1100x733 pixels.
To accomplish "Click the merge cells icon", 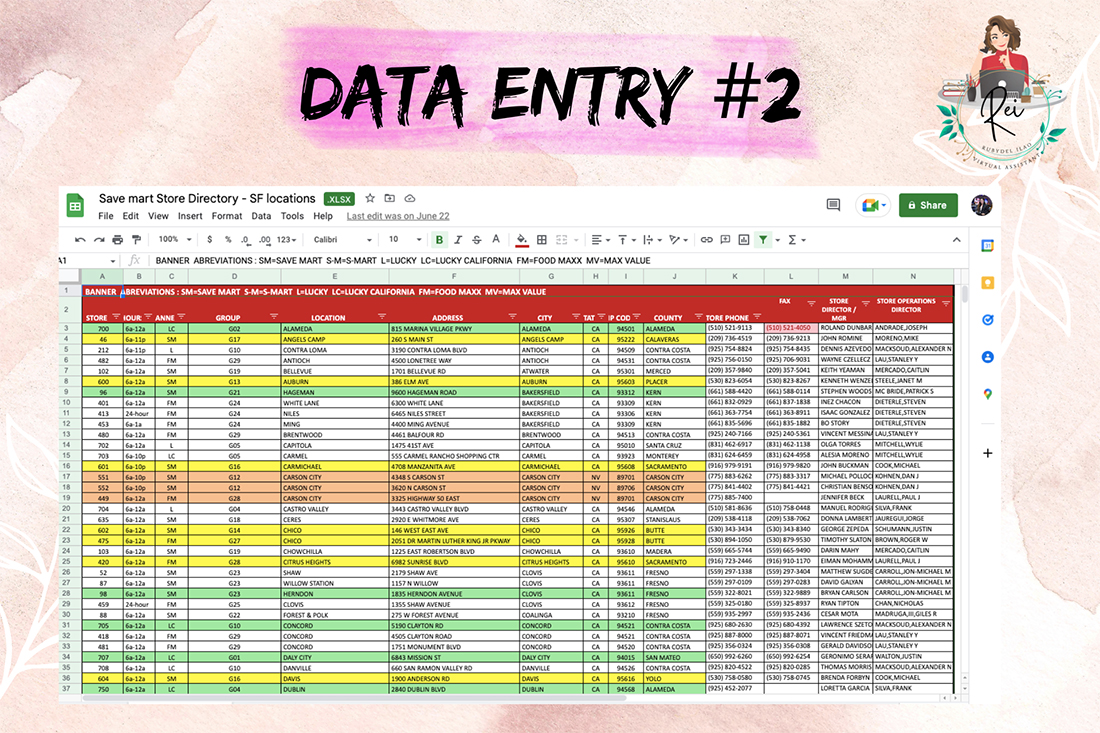I will pos(562,240).
